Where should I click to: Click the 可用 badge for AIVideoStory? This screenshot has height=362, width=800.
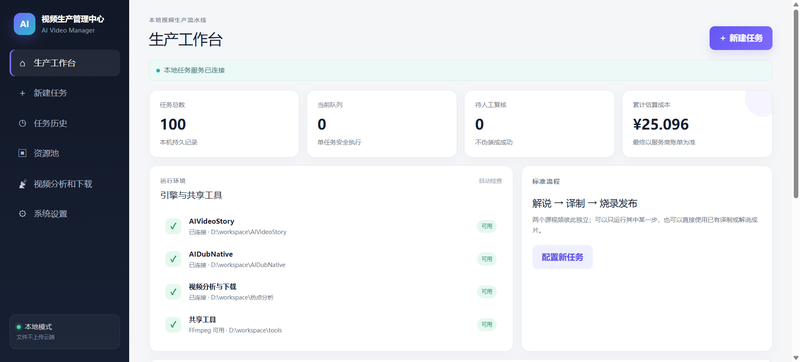(487, 226)
